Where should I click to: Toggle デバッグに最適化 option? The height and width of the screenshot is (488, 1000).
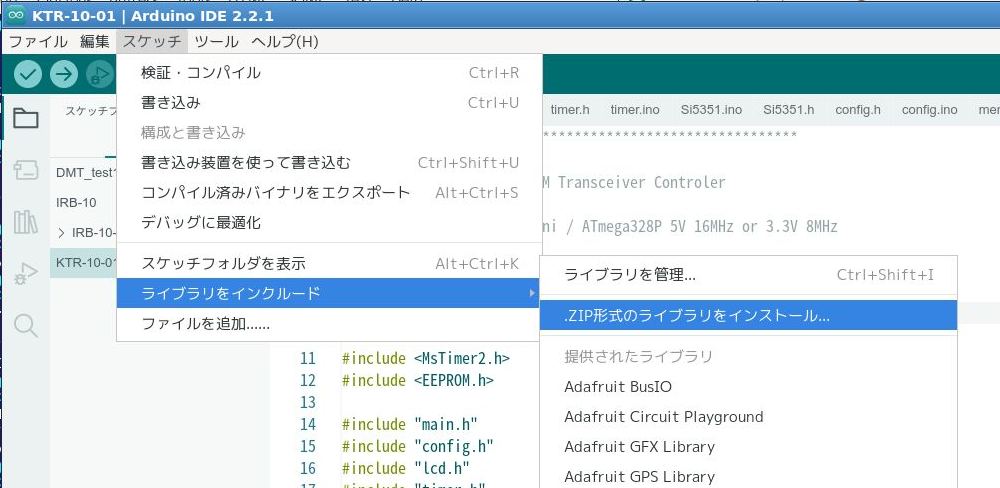(329, 223)
